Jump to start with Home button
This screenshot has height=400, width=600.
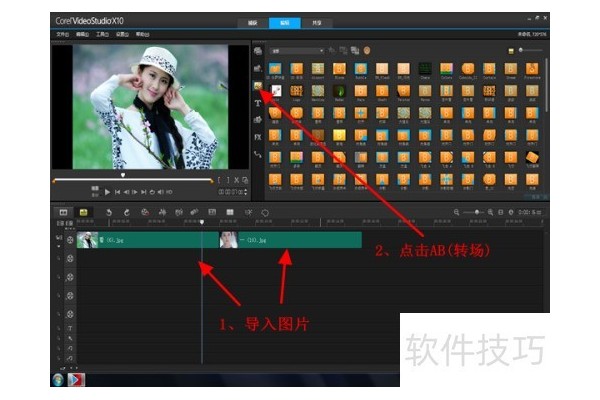(117, 192)
